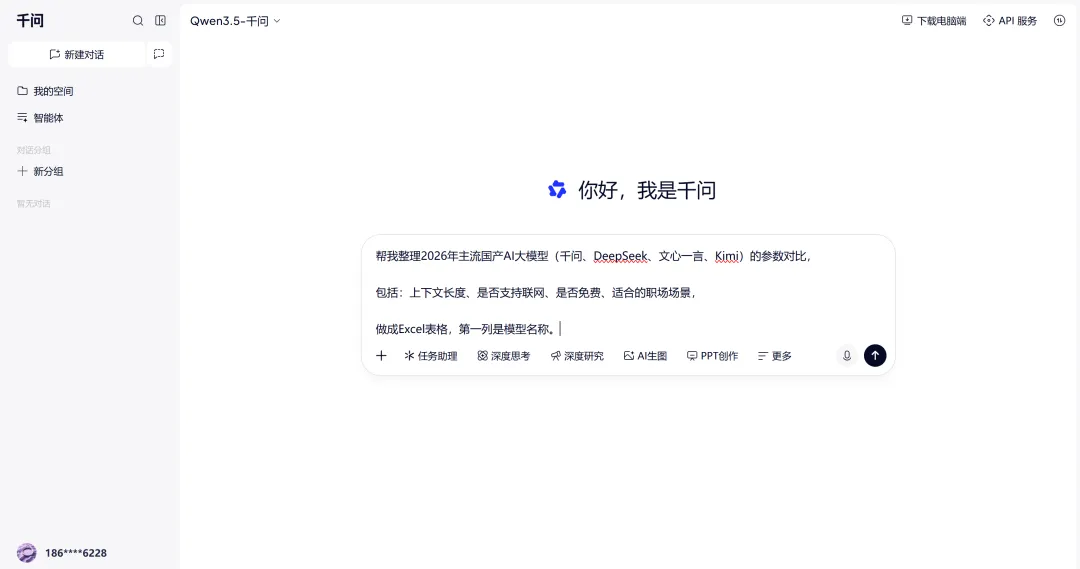Click the 暂无对话 text
This screenshot has width=1080, height=569.
coord(34,204)
